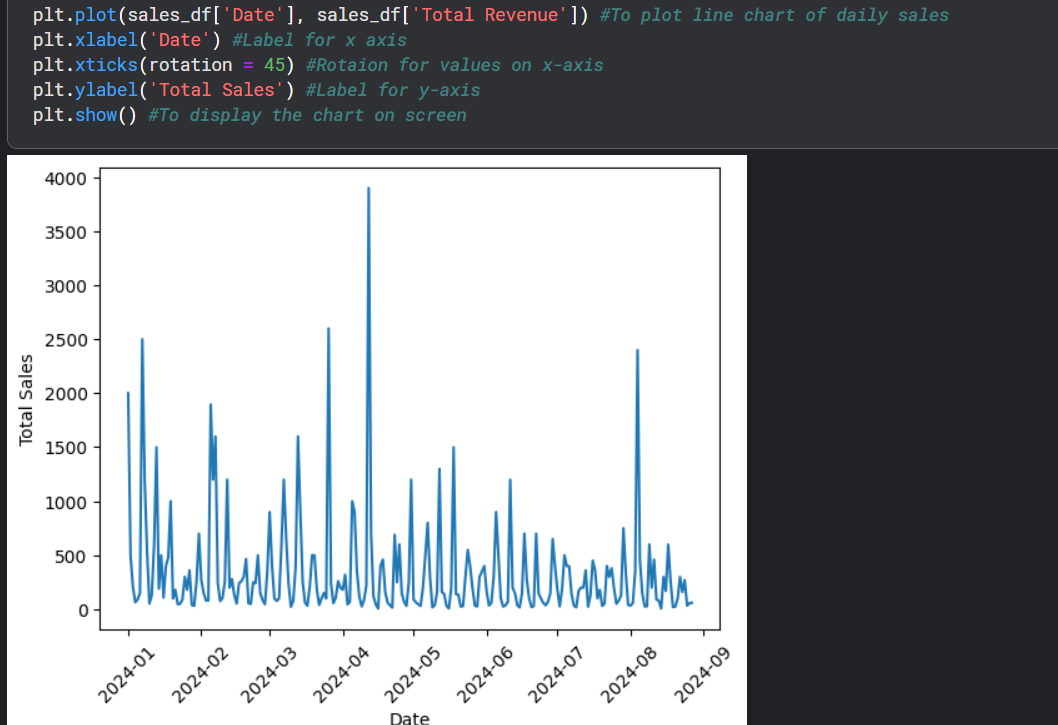This screenshot has height=725, width=1058.
Task: Click the 2024-06 x-axis tick label
Action: tap(484, 675)
